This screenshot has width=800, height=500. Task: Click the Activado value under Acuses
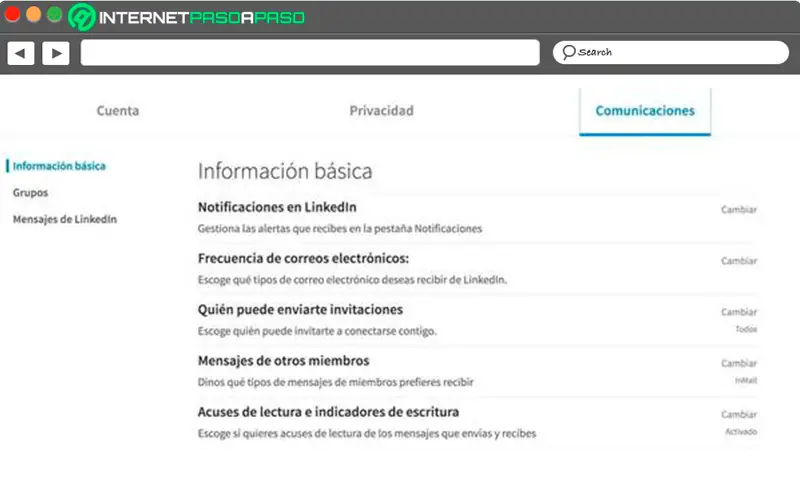point(741,432)
